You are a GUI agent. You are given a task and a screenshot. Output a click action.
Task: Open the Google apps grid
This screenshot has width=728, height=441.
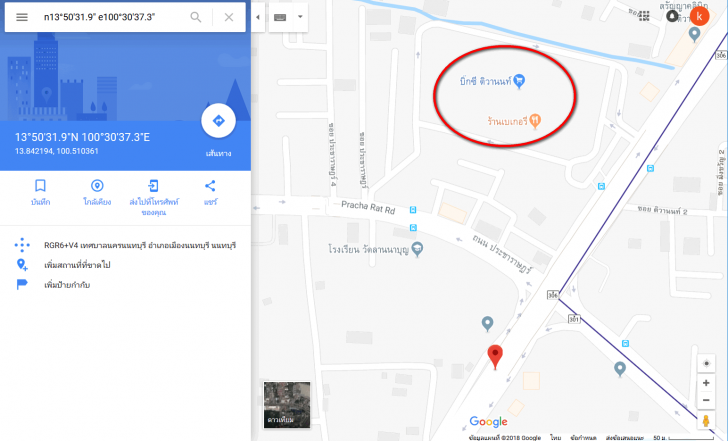[644, 16]
